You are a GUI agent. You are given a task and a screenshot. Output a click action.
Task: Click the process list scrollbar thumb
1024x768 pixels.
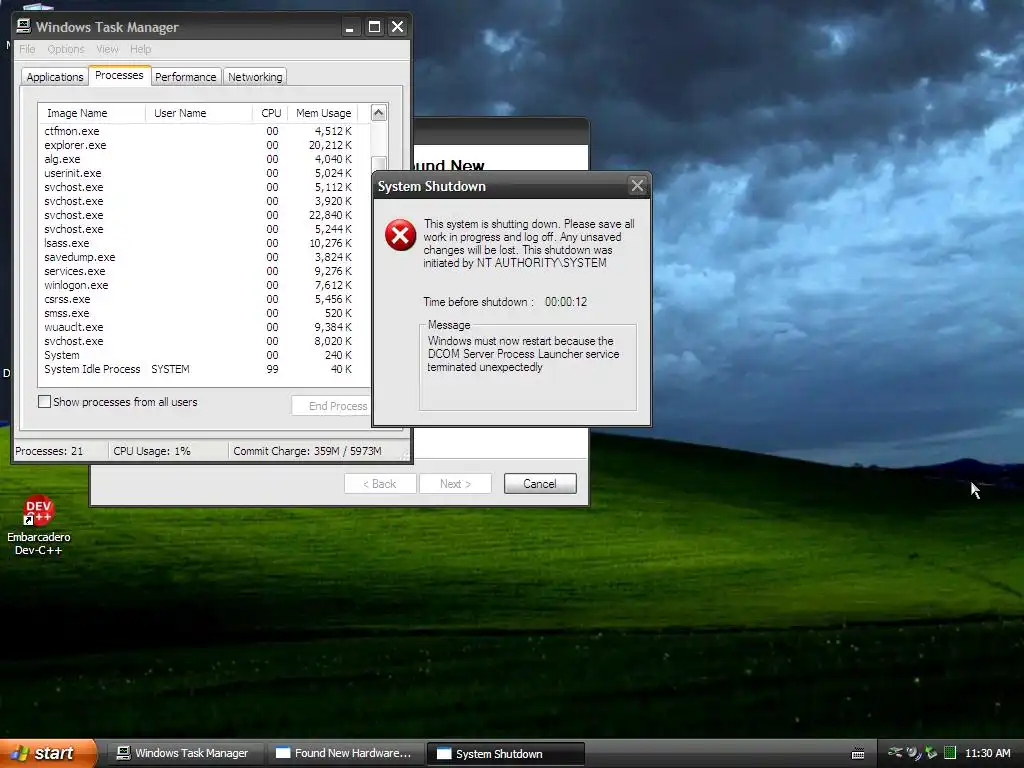click(379, 165)
